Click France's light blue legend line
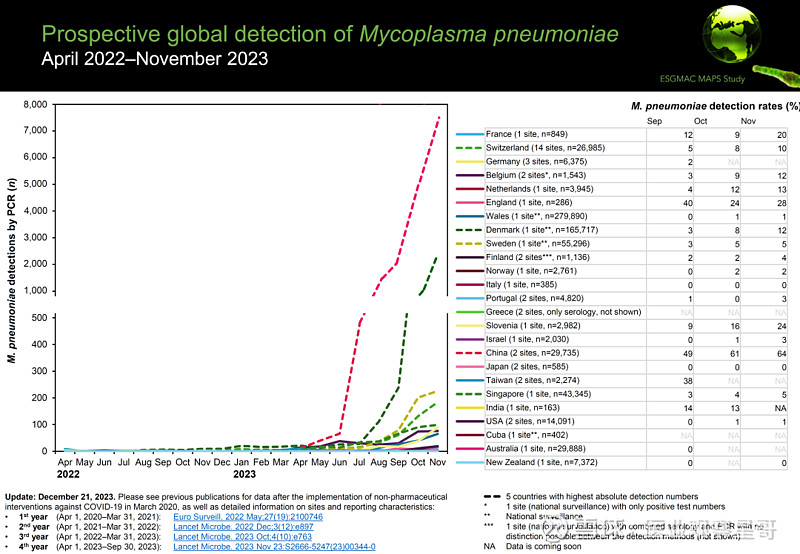The image size is (800, 554). [x=469, y=133]
